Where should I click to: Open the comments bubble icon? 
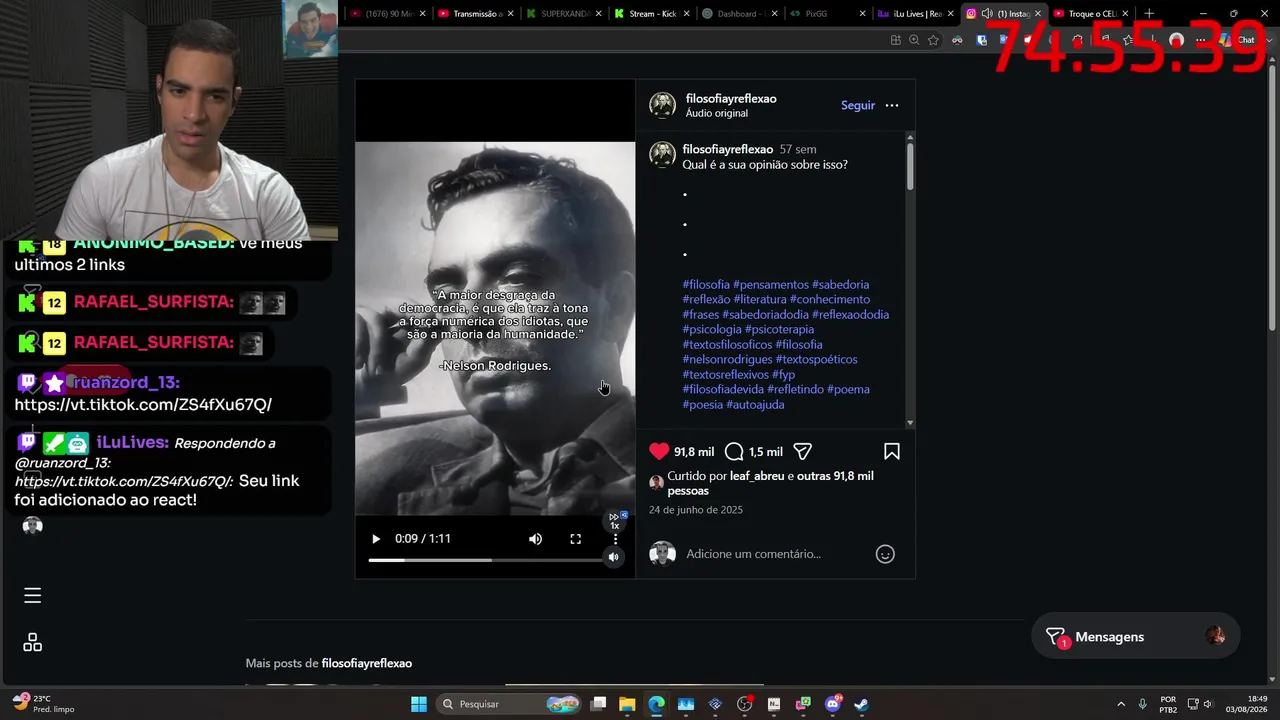click(x=734, y=452)
